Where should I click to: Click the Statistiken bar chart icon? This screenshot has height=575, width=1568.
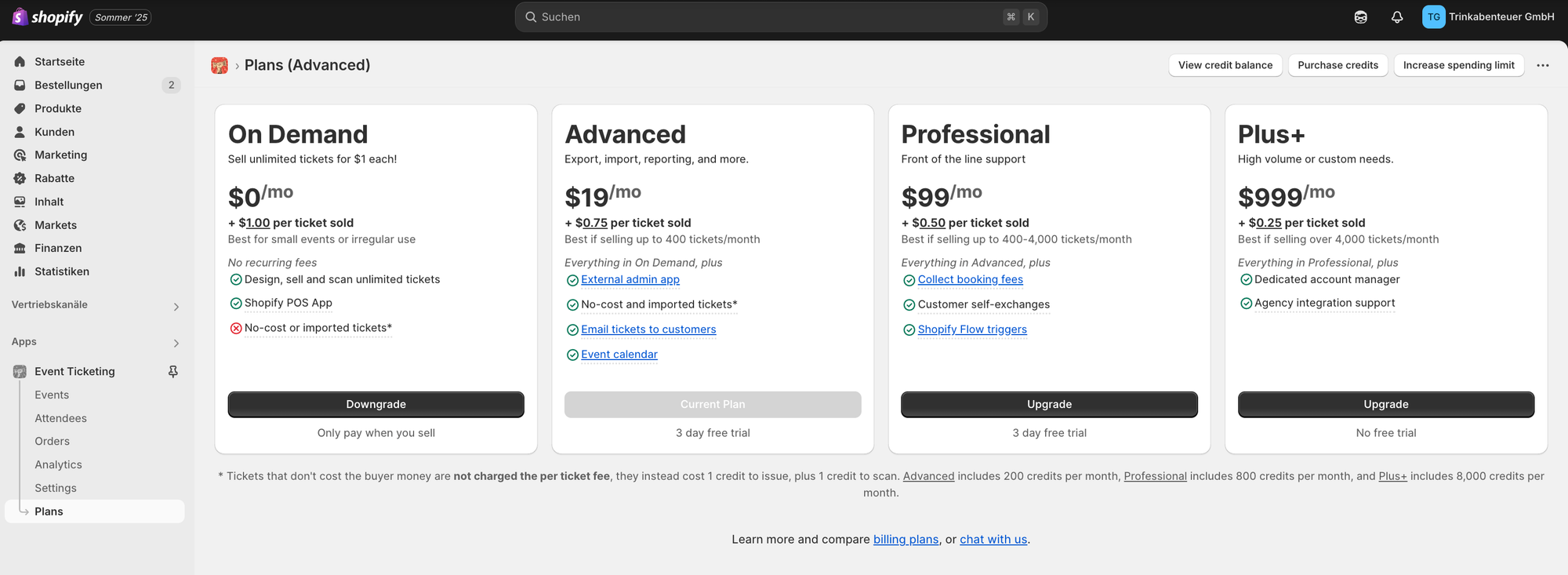tap(20, 271)
